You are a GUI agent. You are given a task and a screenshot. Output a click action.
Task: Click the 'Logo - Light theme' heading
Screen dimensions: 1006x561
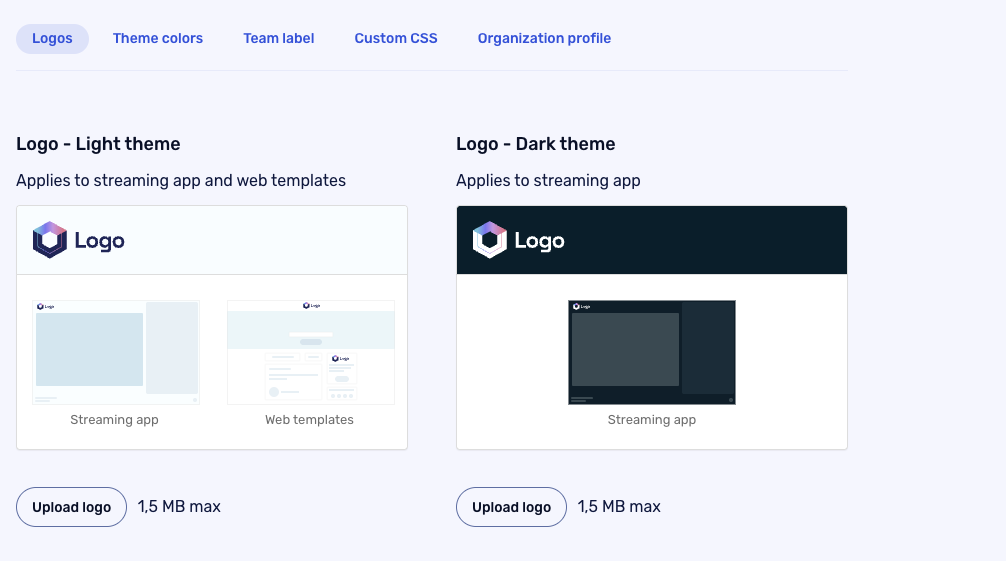point(98,144)
